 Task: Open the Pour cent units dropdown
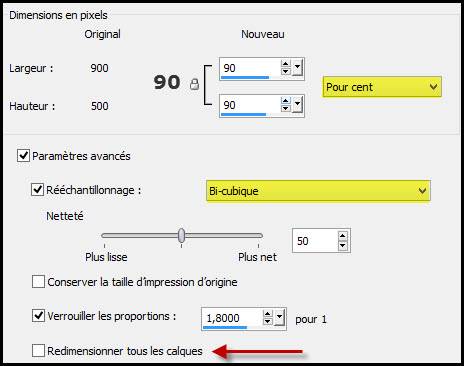pos(382,87)
